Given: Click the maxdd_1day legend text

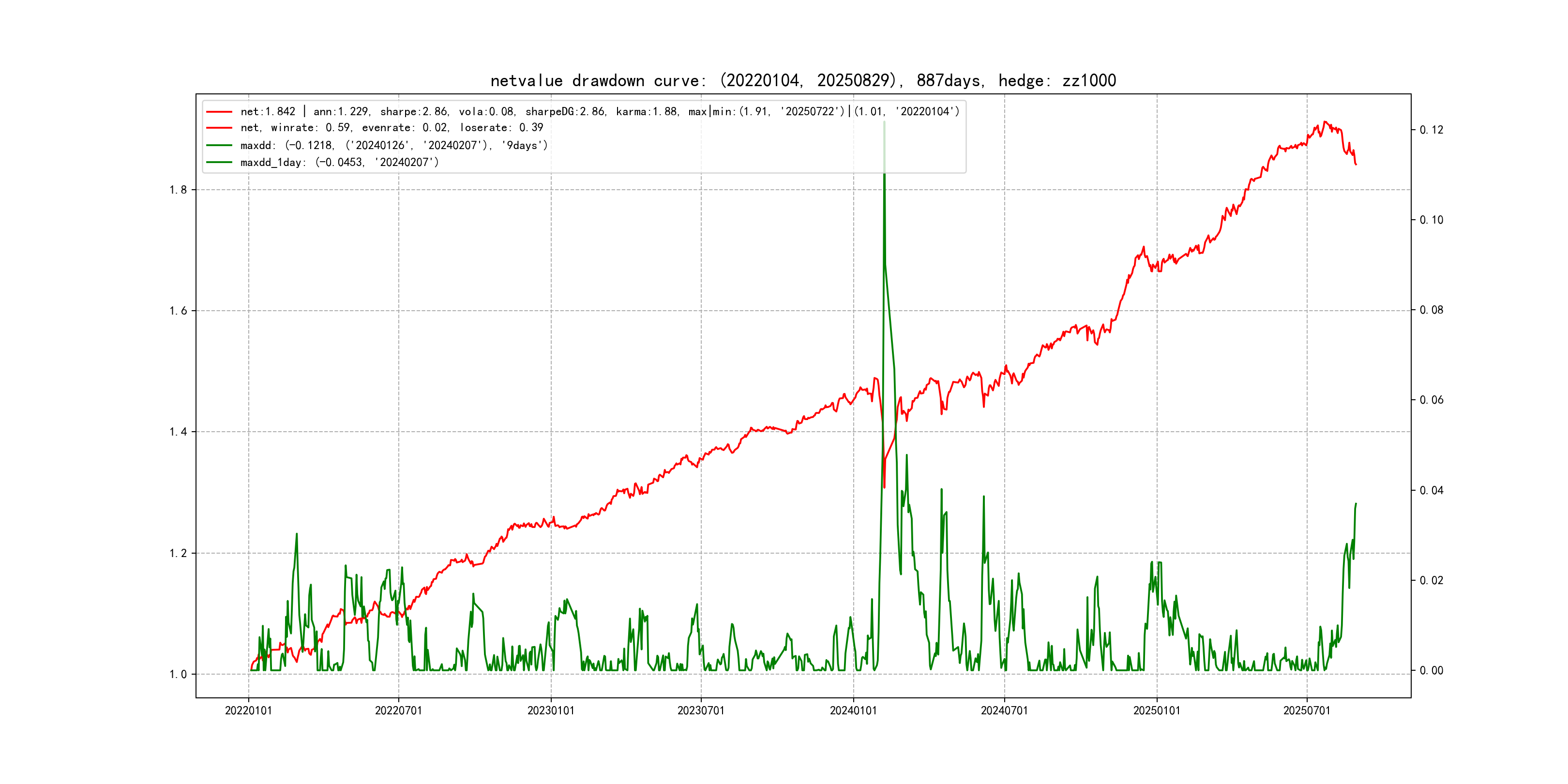Looking at the screenshot, I should pos(339,163).
